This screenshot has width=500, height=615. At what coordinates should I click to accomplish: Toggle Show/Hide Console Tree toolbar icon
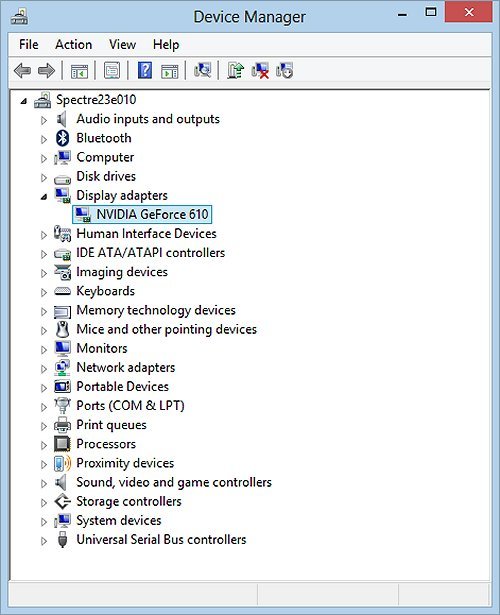(79, 71)
